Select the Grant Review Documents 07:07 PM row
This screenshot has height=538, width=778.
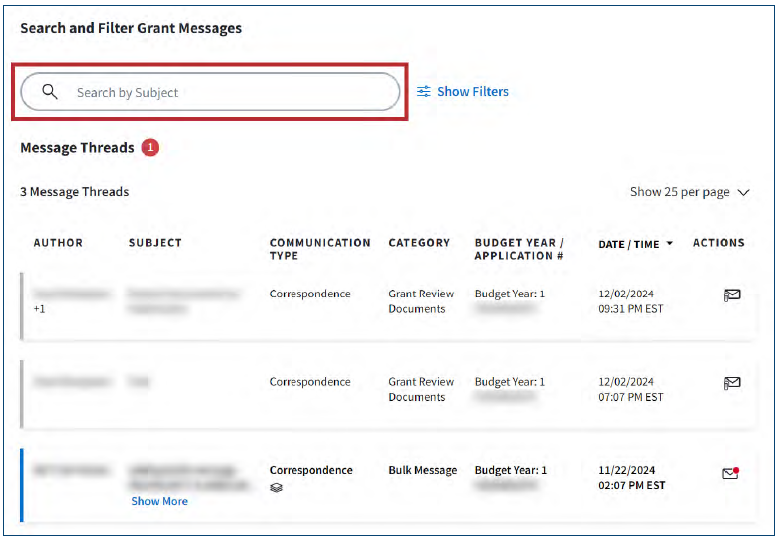pos(421,389)
